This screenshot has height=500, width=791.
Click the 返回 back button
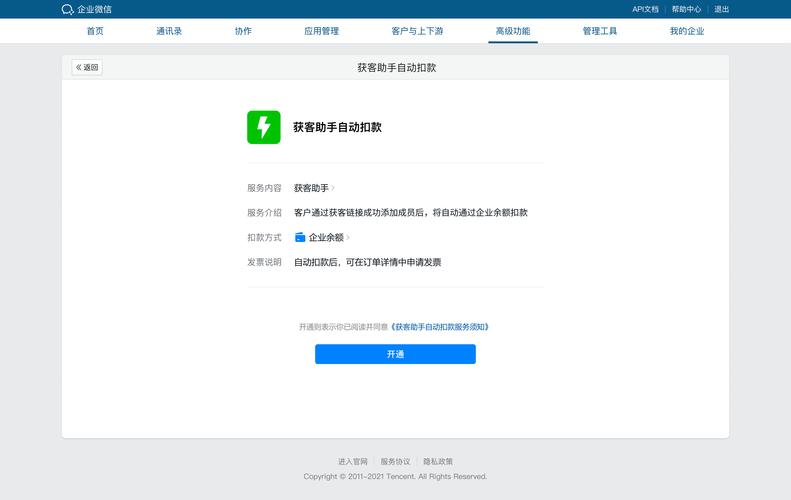tap(87, 67)
